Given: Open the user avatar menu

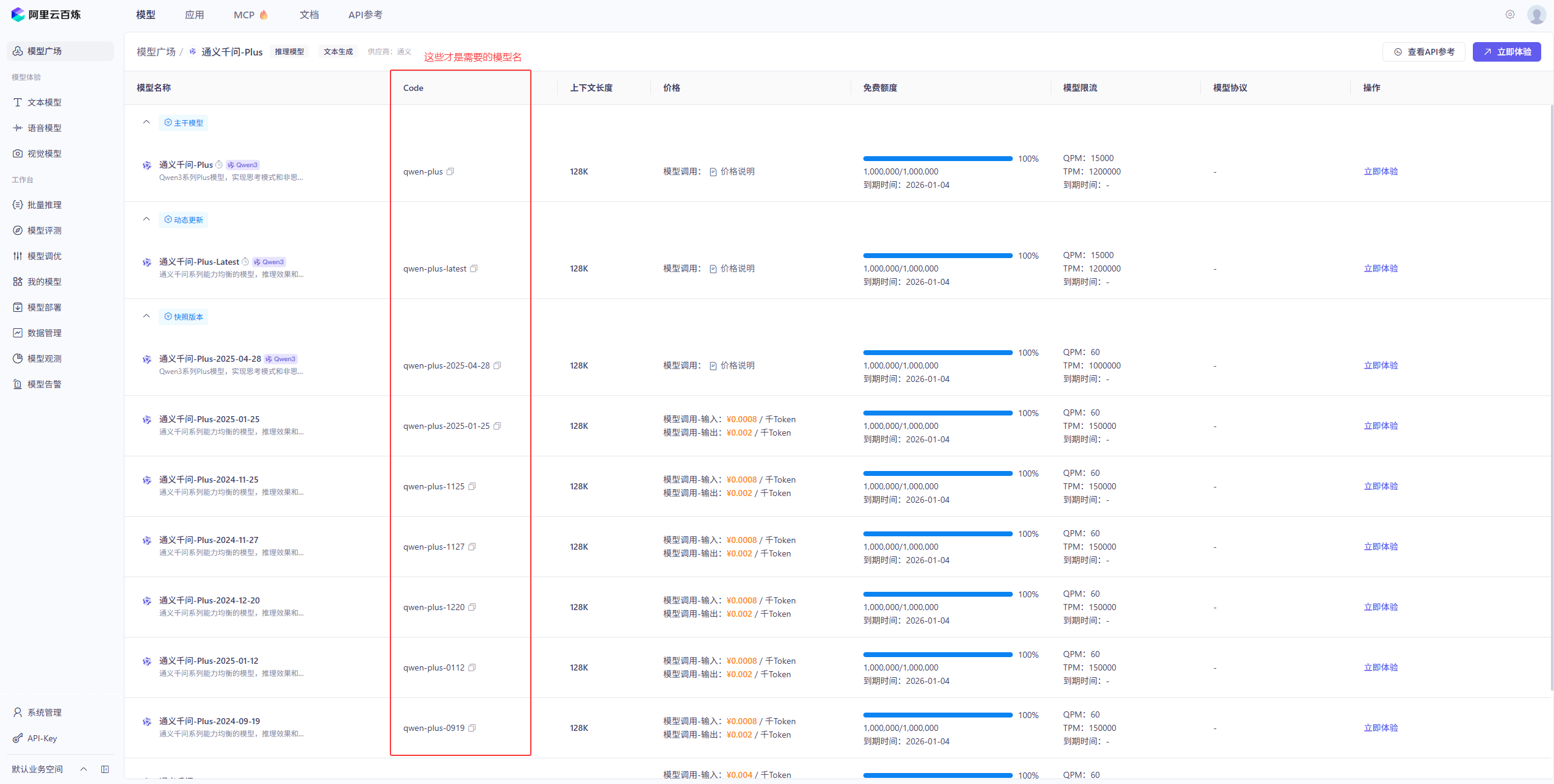Looking at the screenshot, I should click(1536, 15).
